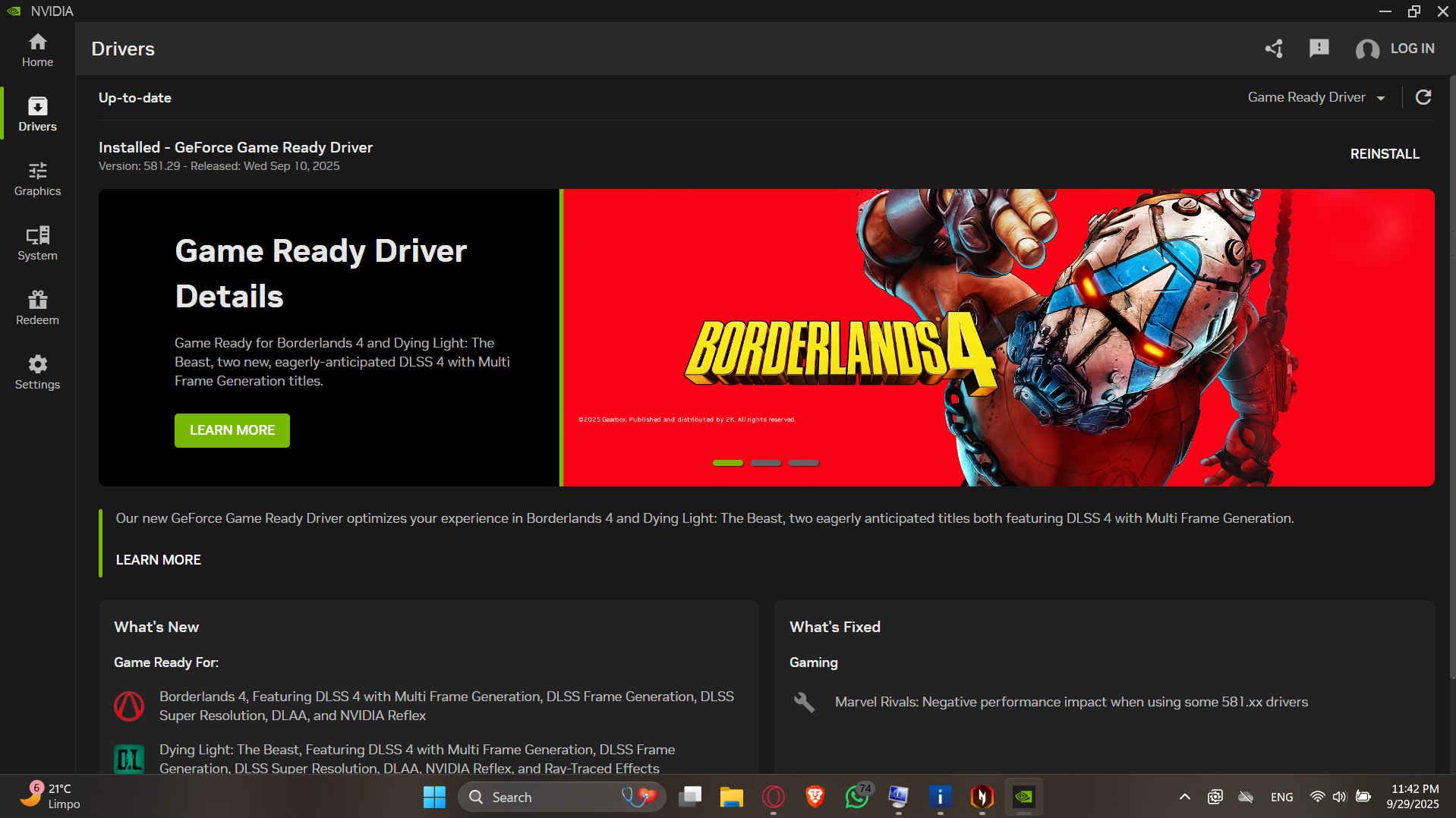The height and width of the screenshot is (818, 1456).
Task: Open the weather widget 21°C Limpo
Action: point(50,797)
